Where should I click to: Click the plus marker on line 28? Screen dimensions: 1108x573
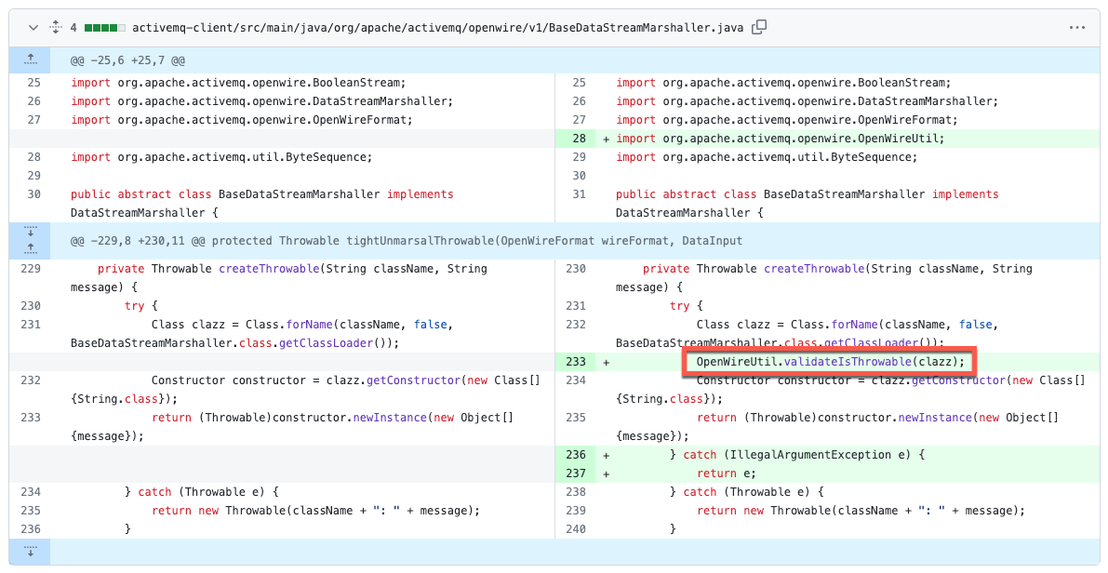[606, 139]
